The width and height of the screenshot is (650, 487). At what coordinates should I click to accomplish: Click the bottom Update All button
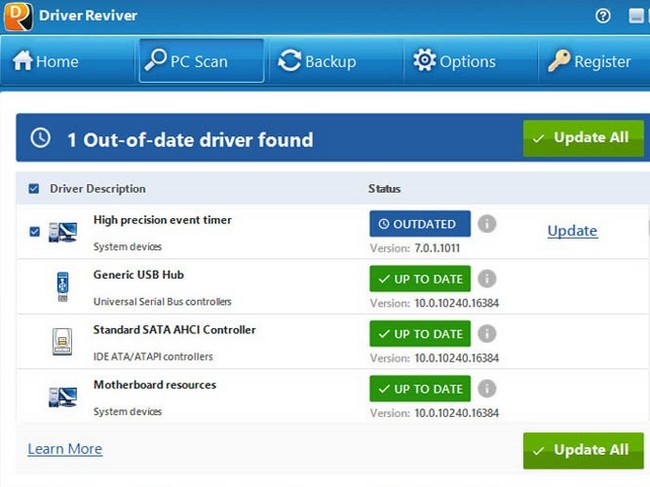[x=583, y=451]
